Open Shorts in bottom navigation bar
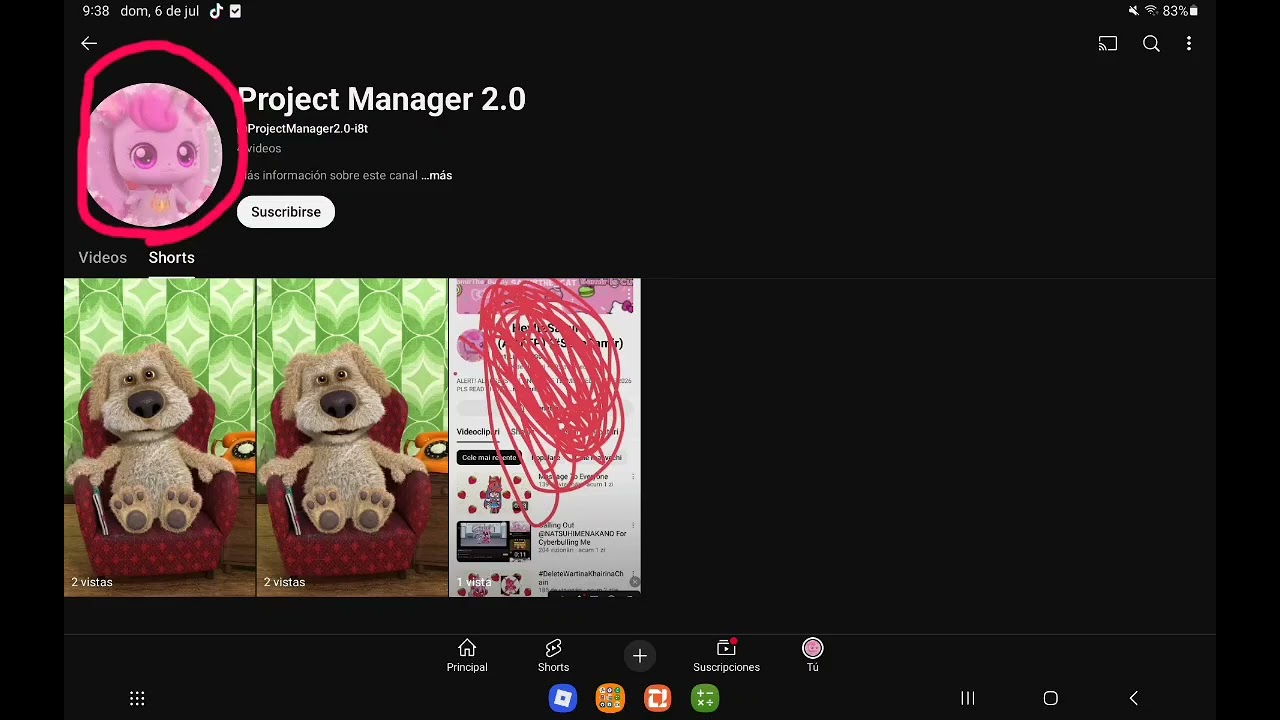The height and width of the screenshot is (720, 1280). click(x=553, y=656)
